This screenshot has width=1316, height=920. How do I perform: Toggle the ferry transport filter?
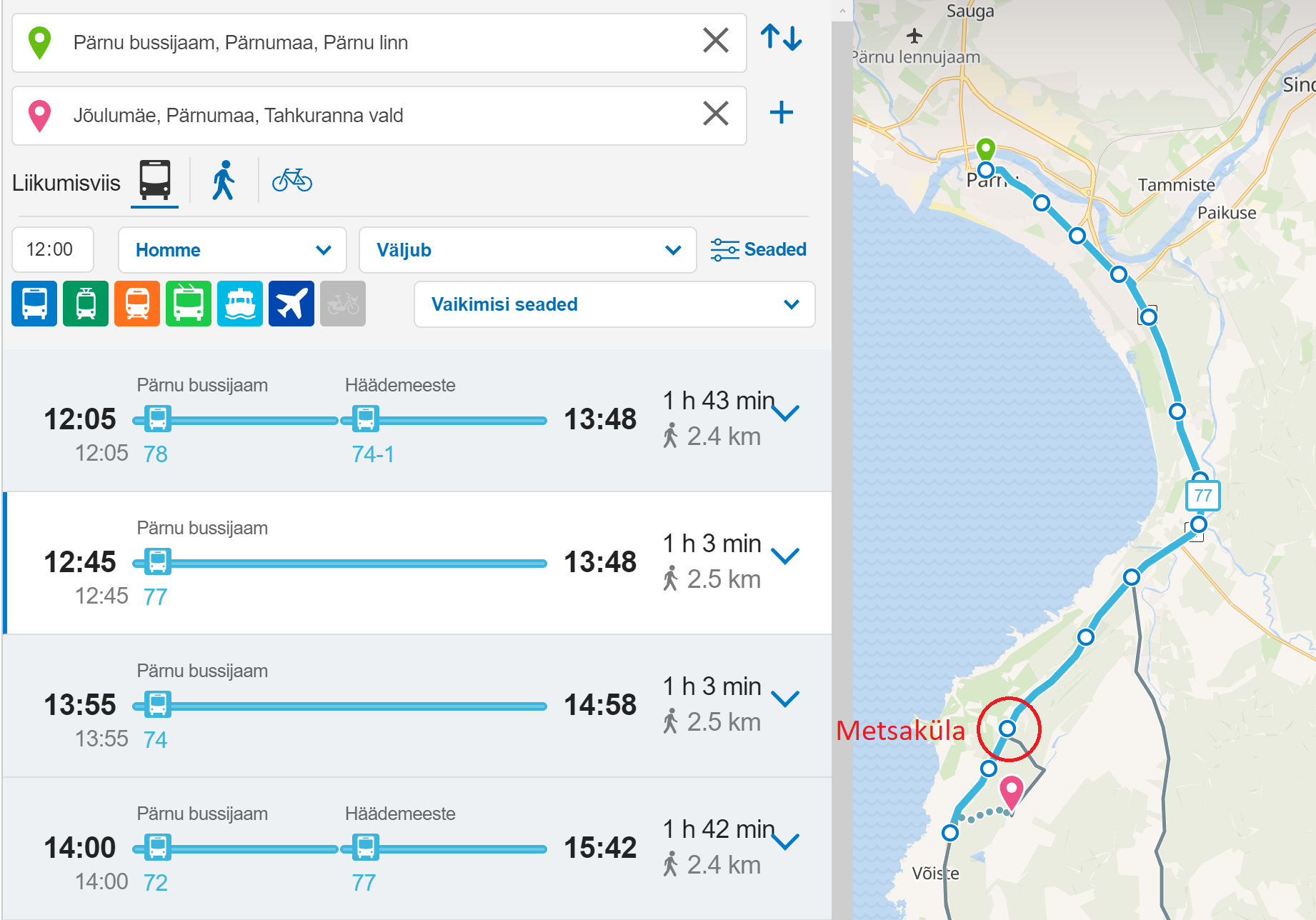240,304
